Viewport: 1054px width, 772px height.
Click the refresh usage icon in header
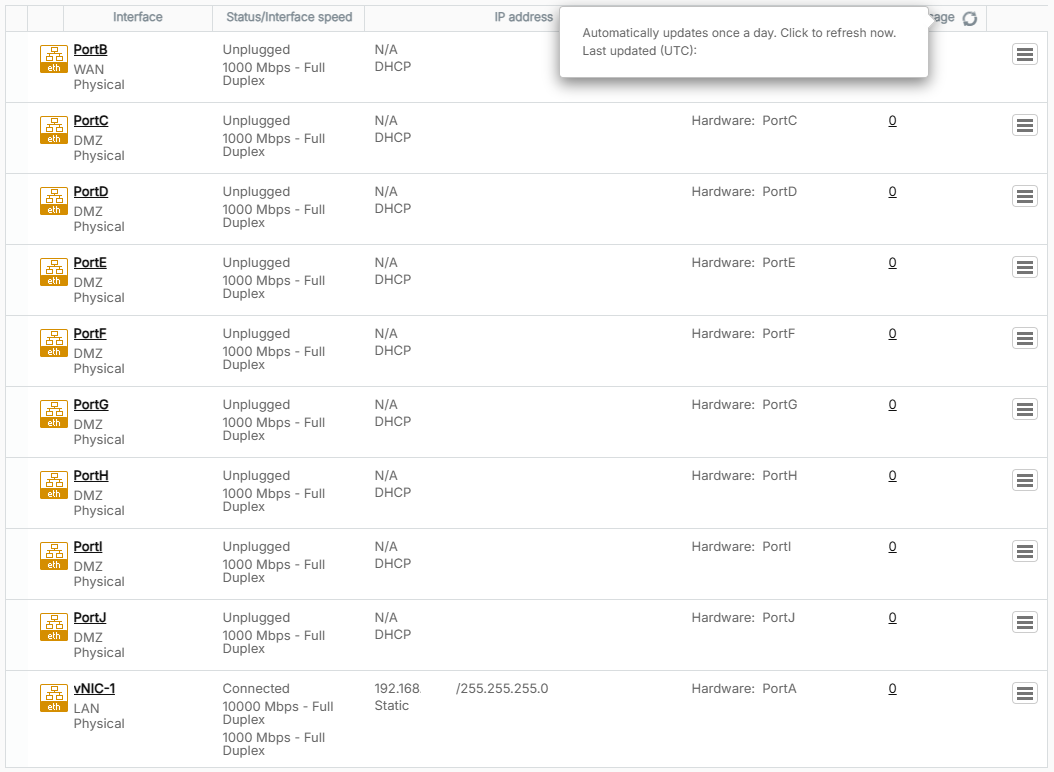(969, 19)
